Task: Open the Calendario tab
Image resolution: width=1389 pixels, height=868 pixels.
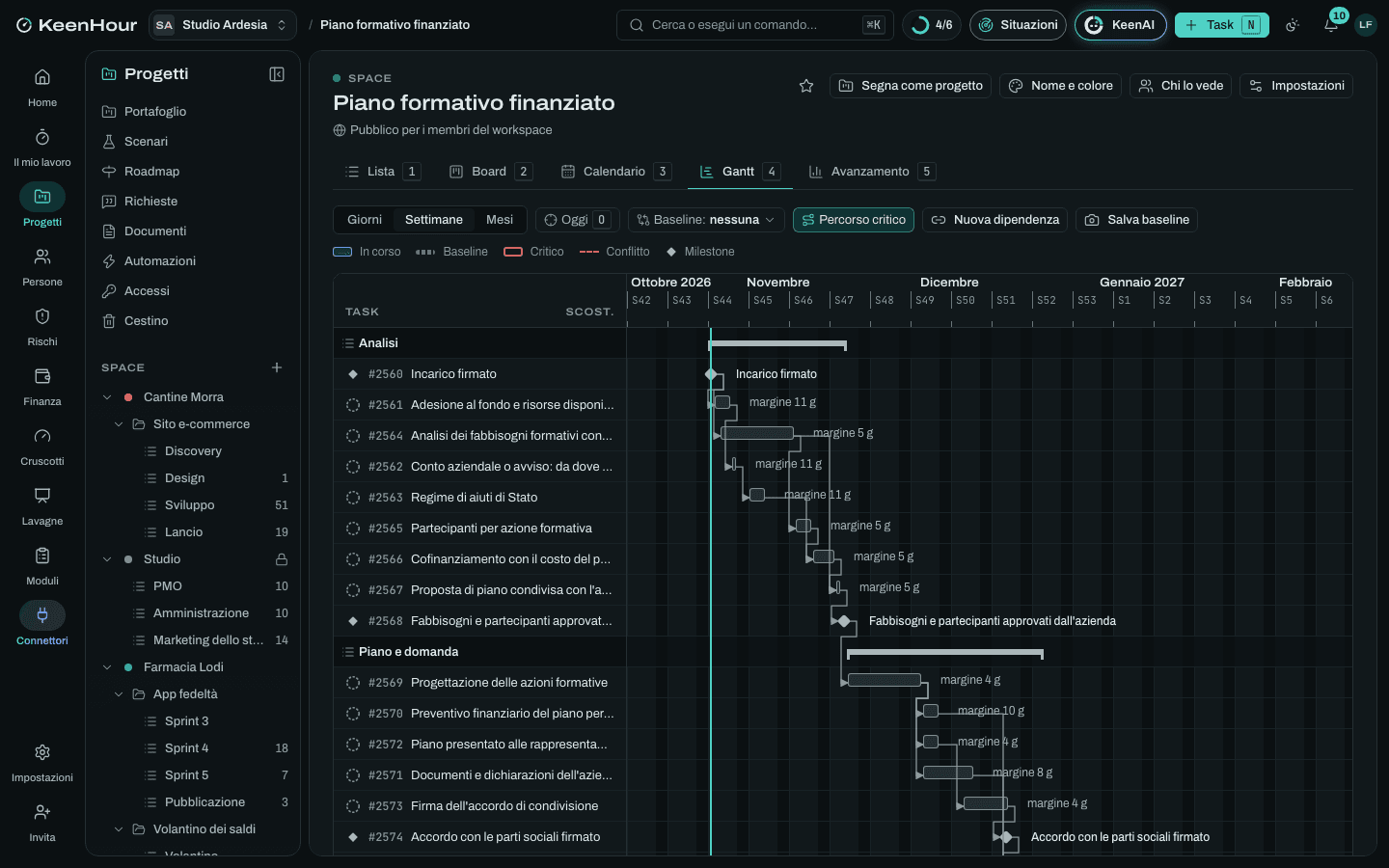Action: tap(615, 172)
